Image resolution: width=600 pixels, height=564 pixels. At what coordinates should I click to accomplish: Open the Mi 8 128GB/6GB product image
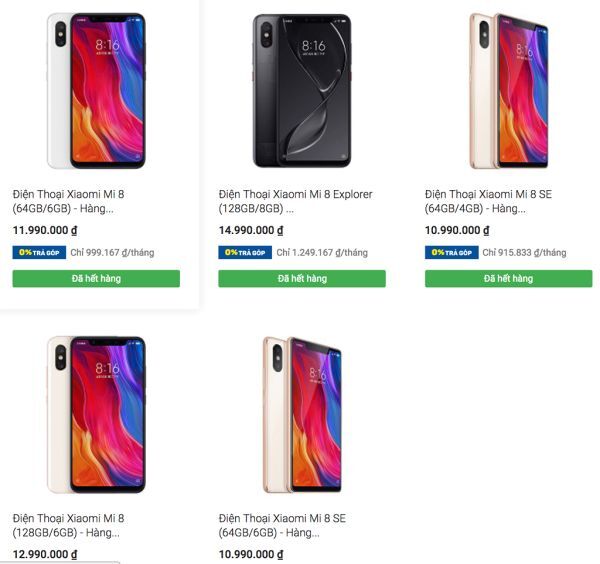[96, 415]
